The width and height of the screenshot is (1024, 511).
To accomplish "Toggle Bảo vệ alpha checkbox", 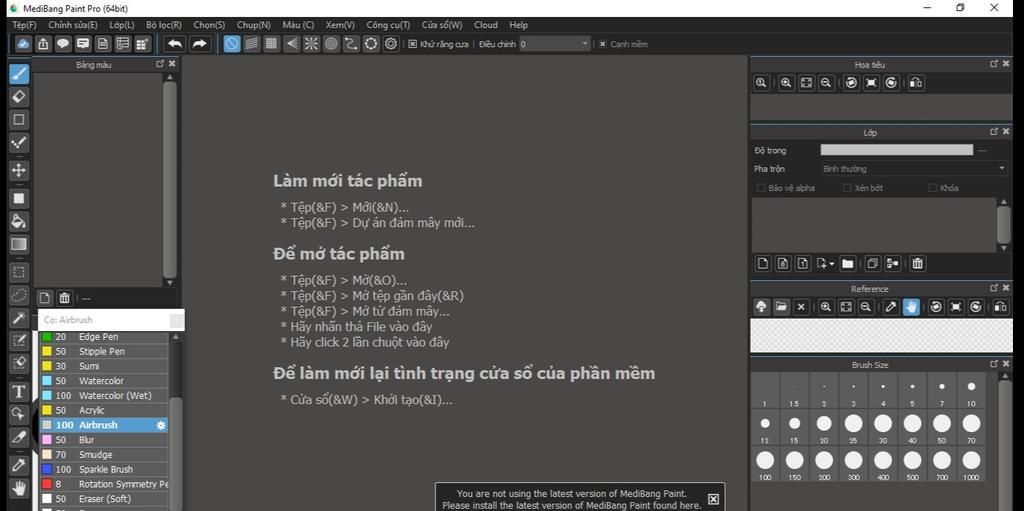I will click(761, 188).
